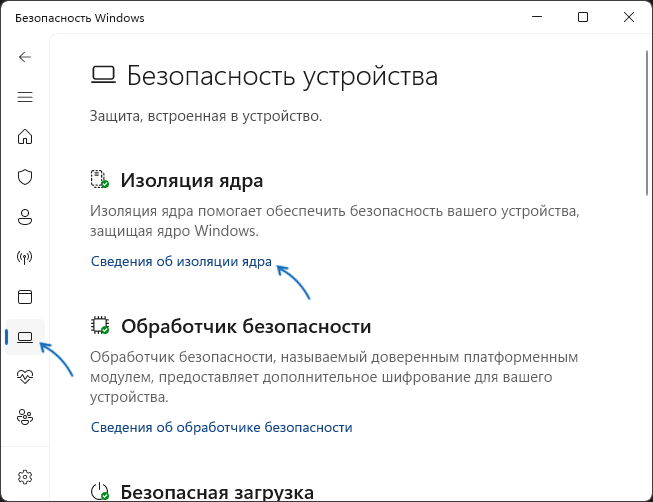Go back using the back arrow

pyautogui.click(x=25, y=57)
